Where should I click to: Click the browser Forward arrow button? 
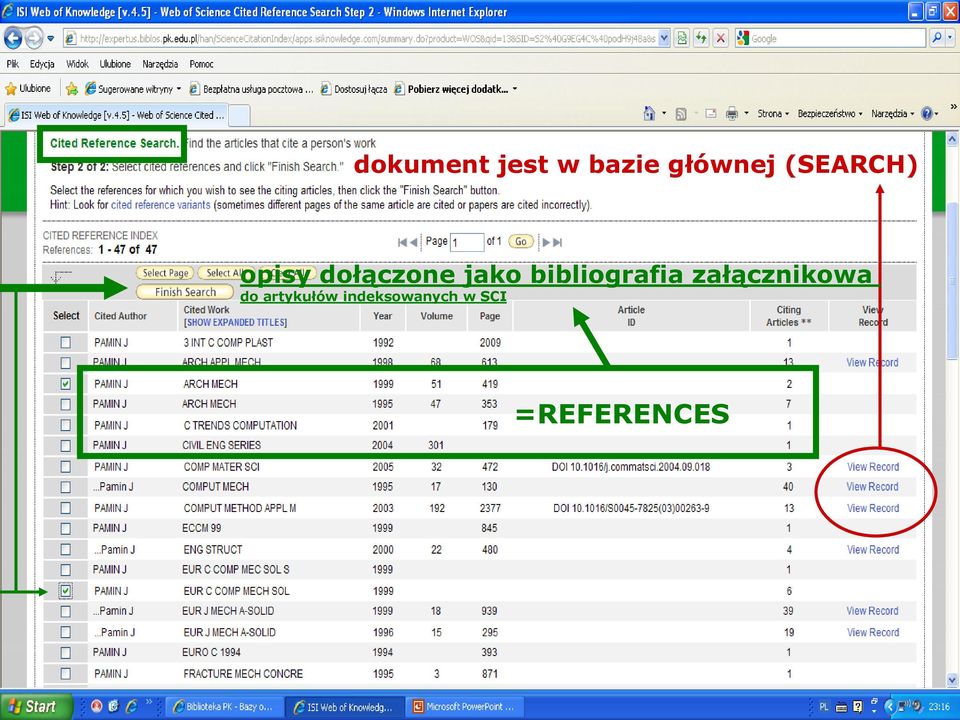coord(34,38)
